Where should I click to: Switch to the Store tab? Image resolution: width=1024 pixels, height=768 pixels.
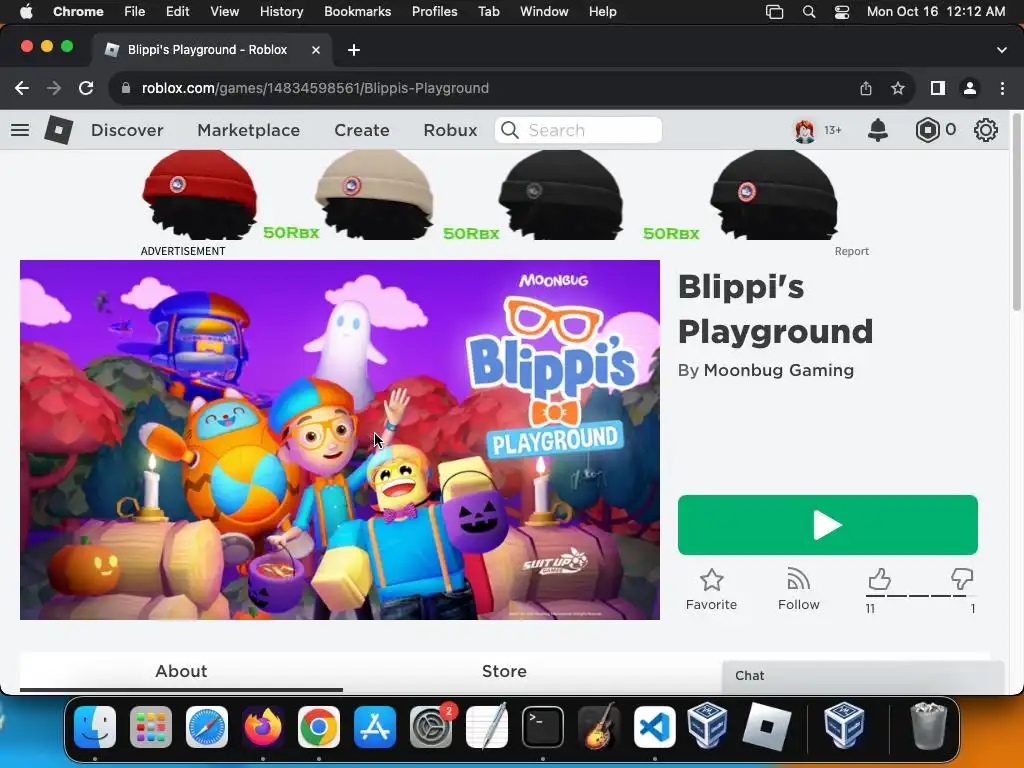(504, 671)
